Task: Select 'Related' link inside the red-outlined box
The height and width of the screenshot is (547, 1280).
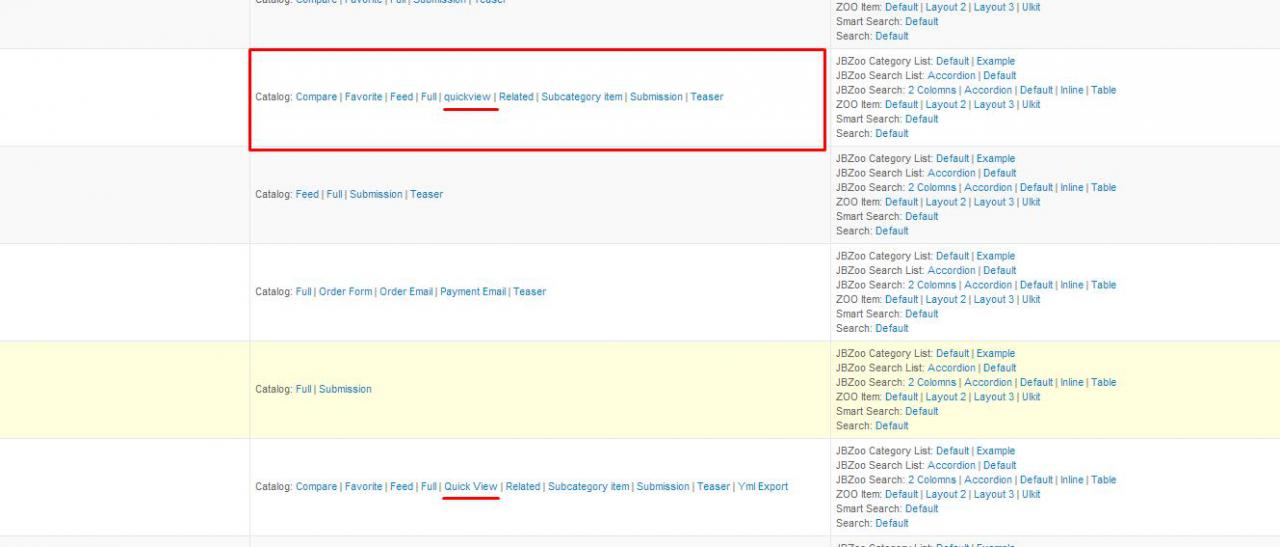Action: point(516,97)
